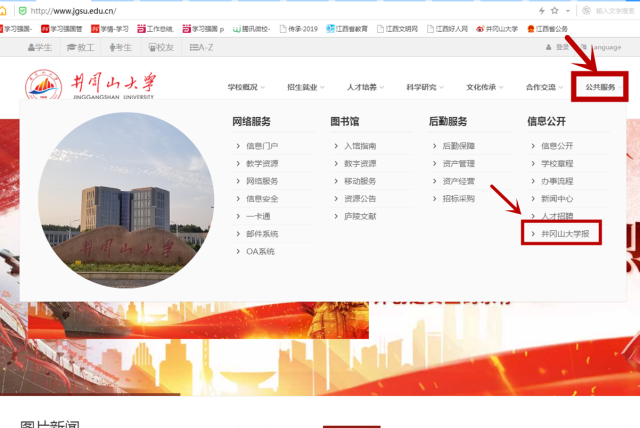Open the 井冈山大学报 link
640x428 pixels.
(564, 234)
